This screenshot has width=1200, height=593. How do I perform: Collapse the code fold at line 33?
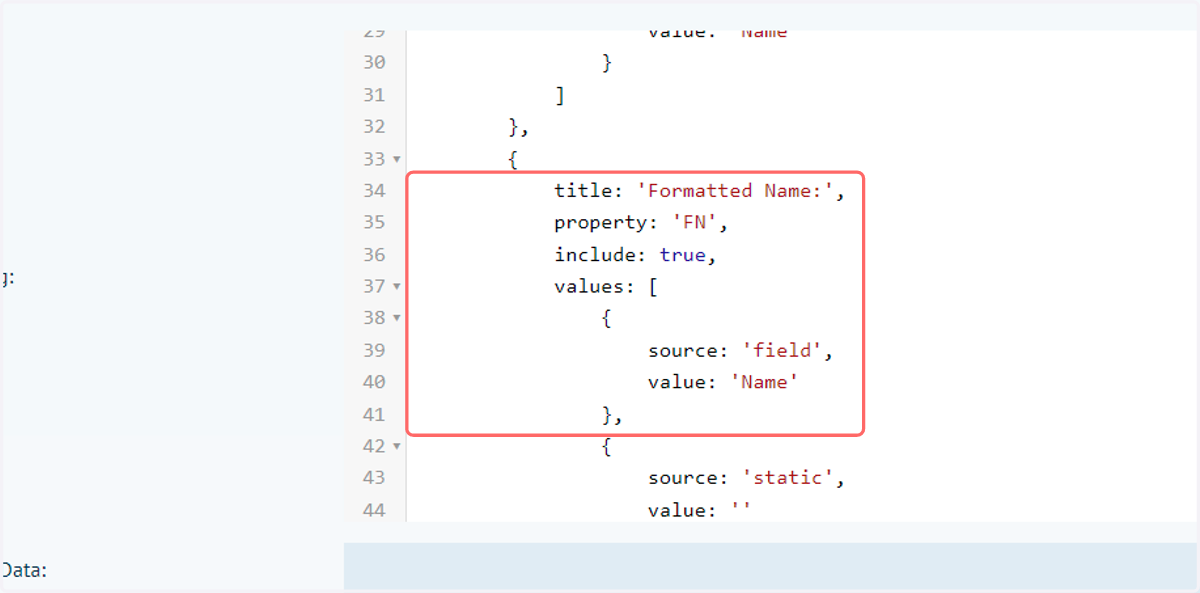(397, 159)
